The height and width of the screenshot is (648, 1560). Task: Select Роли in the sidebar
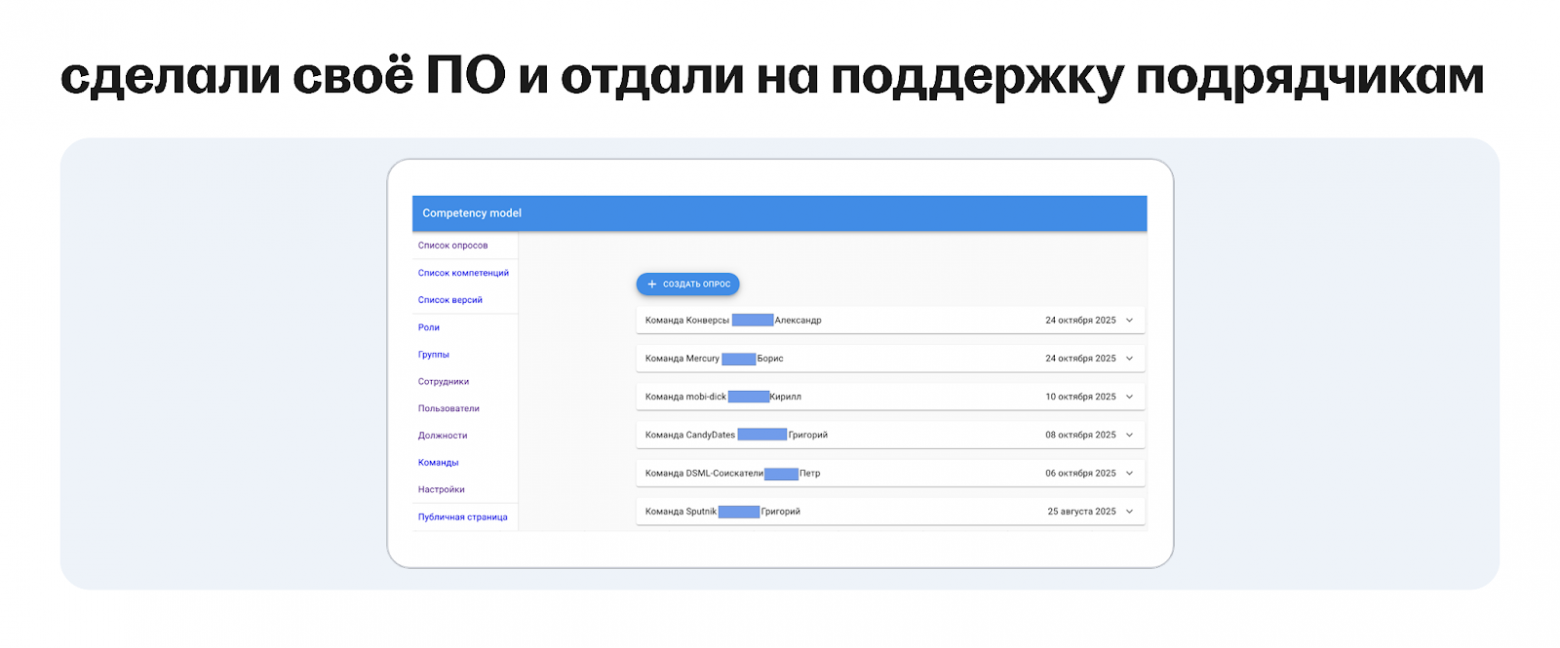coord(429,327)
